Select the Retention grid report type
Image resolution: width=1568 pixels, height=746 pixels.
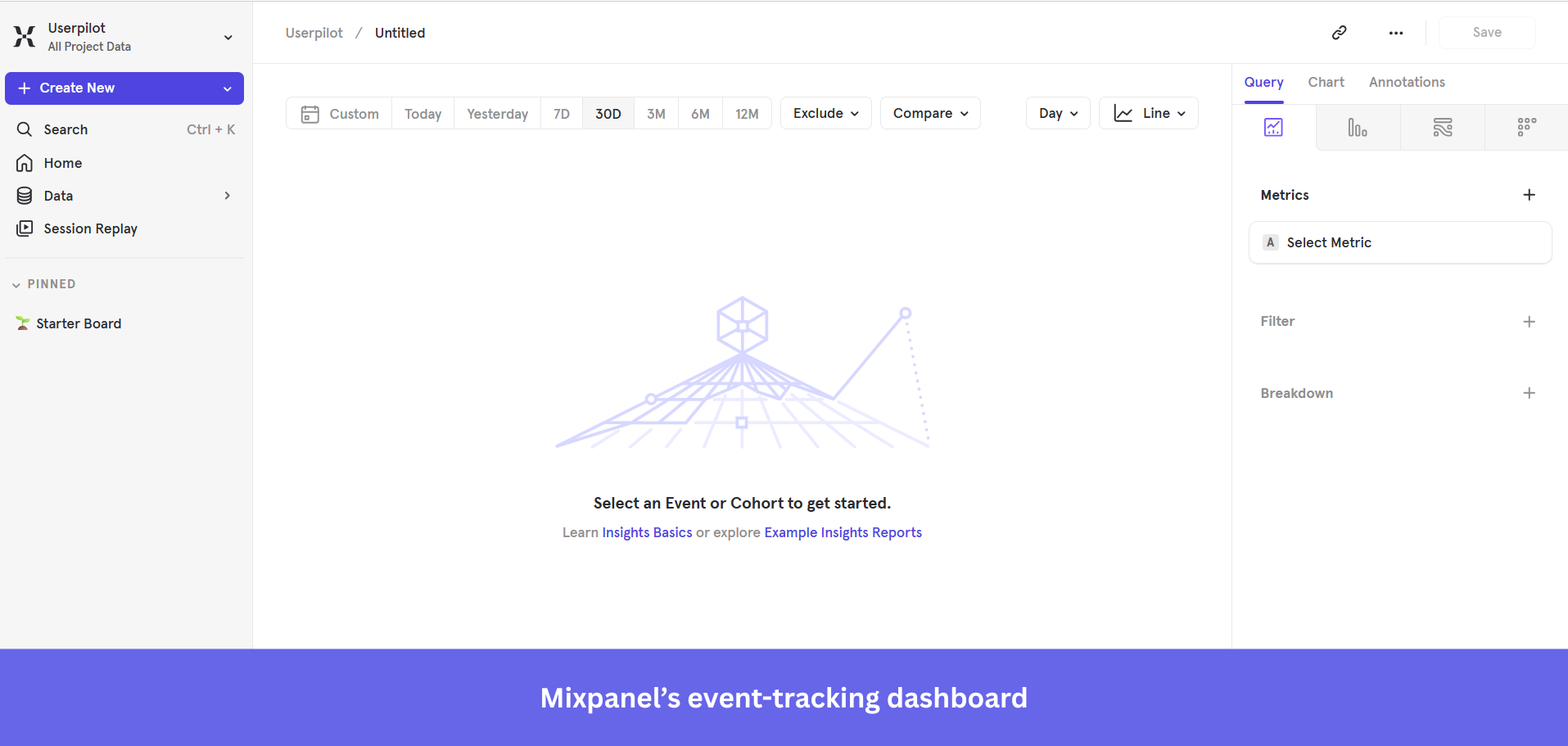click(x=1525, y=127)
